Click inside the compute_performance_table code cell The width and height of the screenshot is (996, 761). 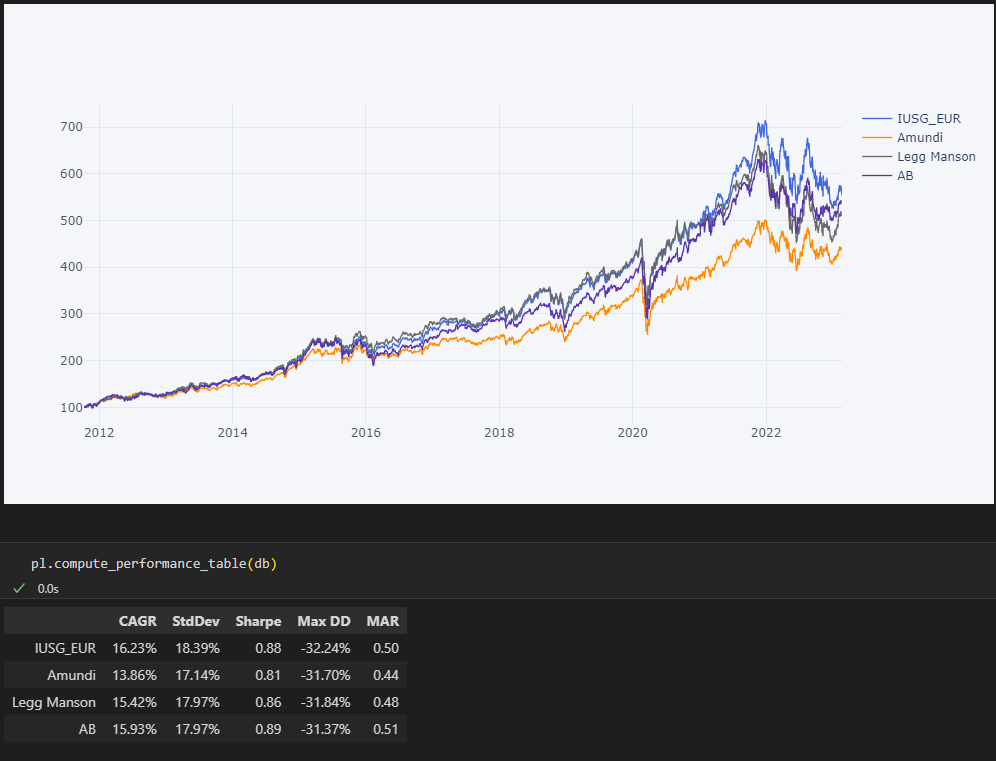pos(153,564)
